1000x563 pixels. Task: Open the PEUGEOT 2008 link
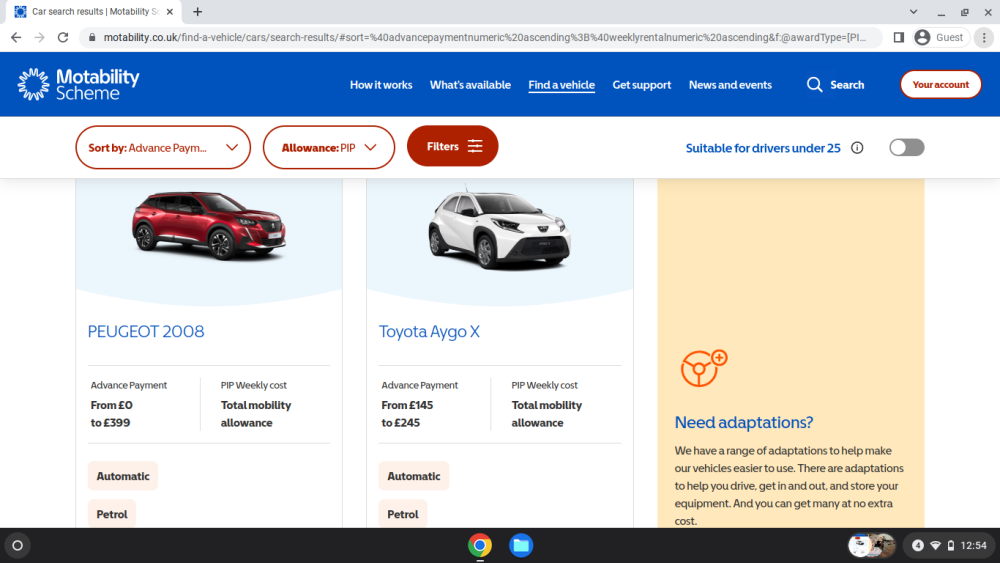pos(146,332)
